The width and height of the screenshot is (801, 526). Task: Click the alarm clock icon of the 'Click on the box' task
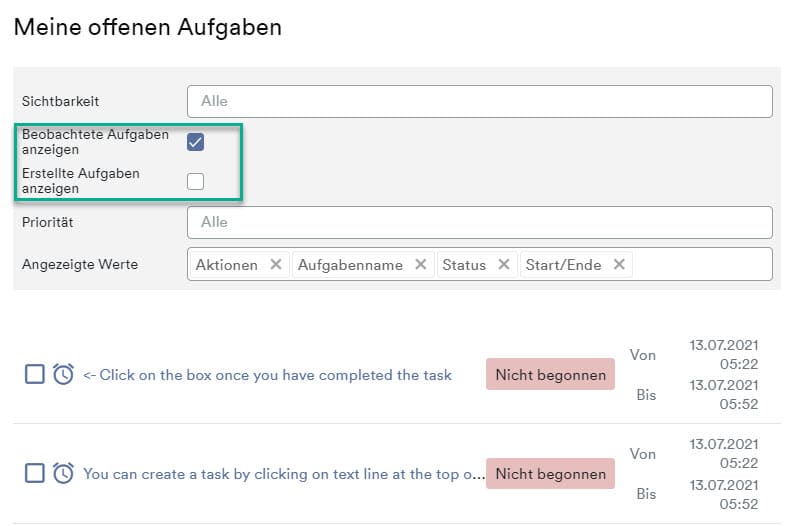63,374
